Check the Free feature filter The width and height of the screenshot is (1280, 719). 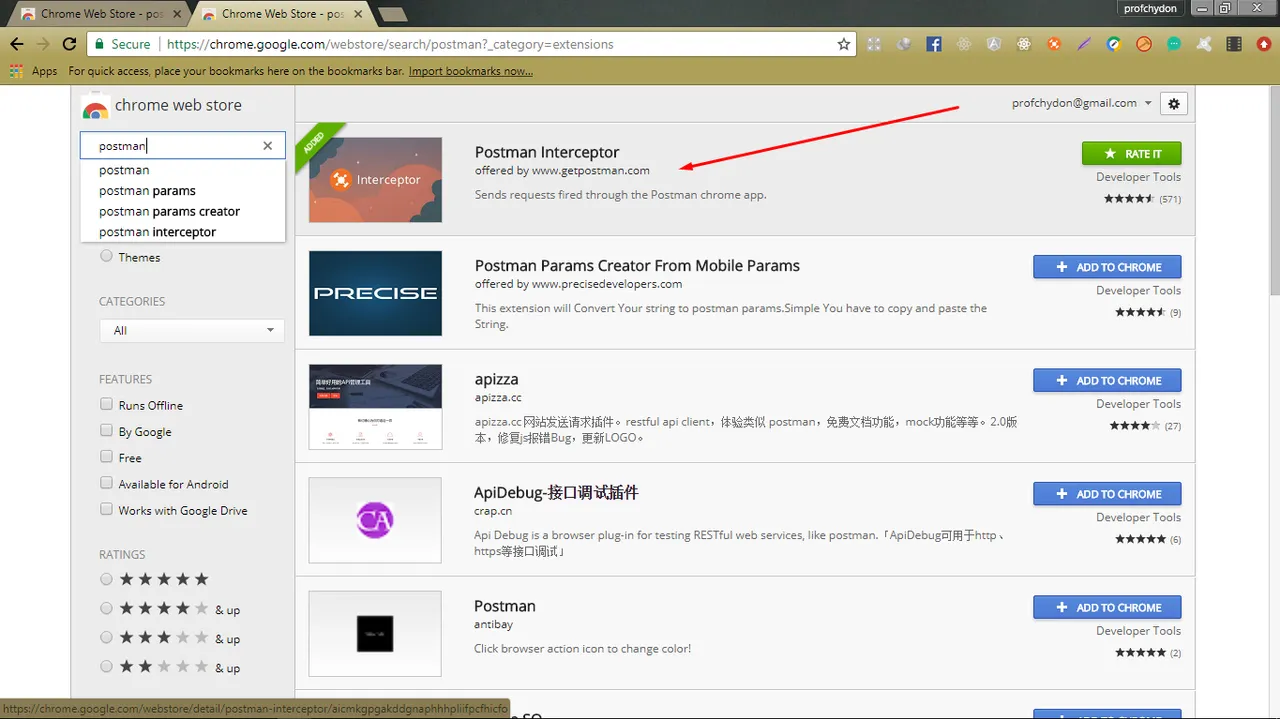click(x=106, y=456)
